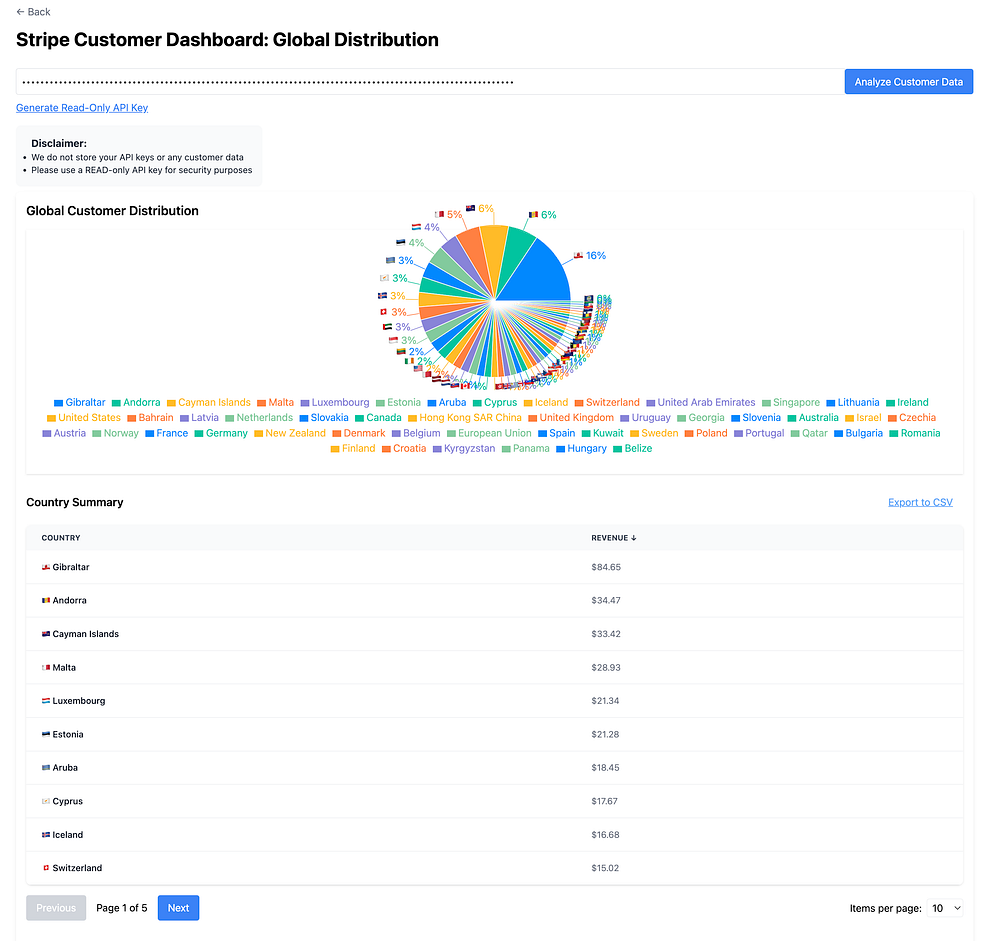Click the Andorra flag icon in table
Screen dimensions: 1000x941
click(x=46, y=600)
